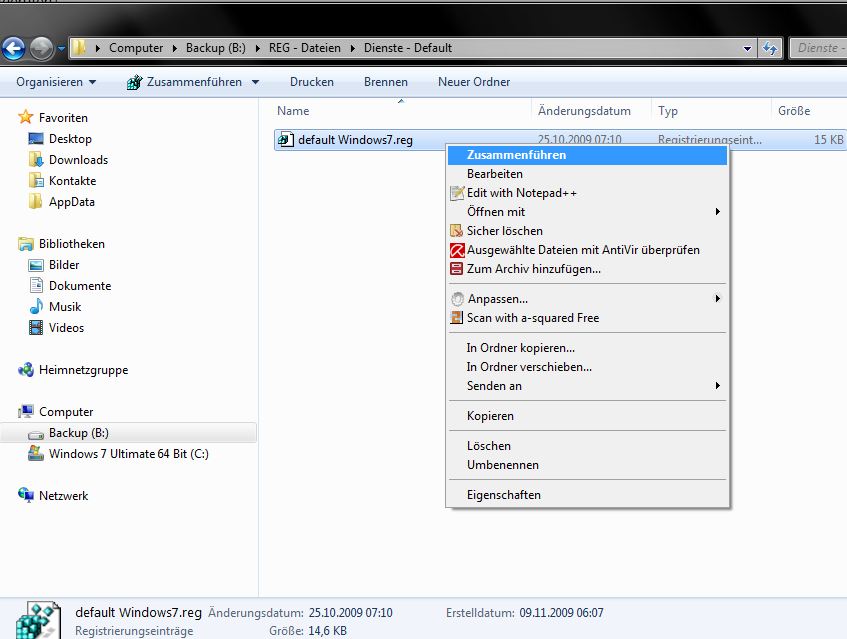Click the folder icon in address bar
The width and height of the screenshot is (847, 639).
coord(79,48)
